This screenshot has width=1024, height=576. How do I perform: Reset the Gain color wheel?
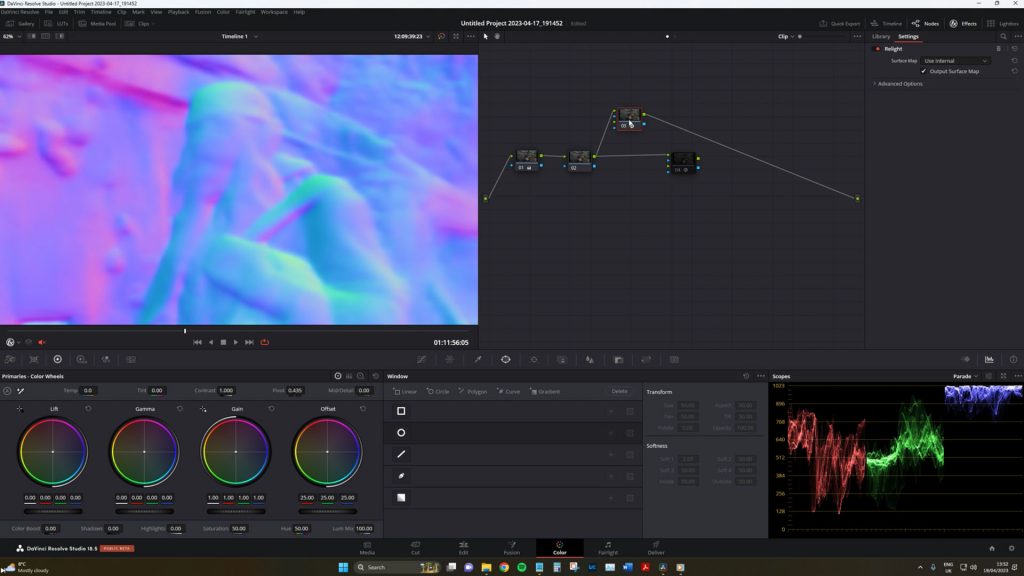point(271,409)
